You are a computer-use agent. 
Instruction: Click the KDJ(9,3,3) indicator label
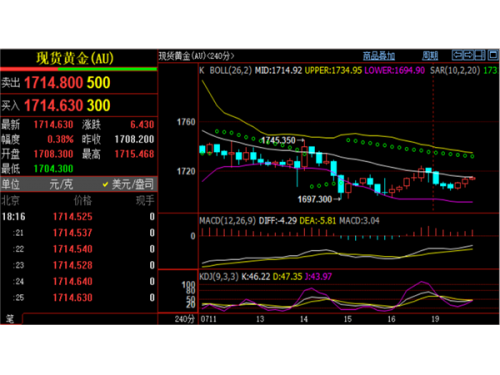[x=219, y=277]
